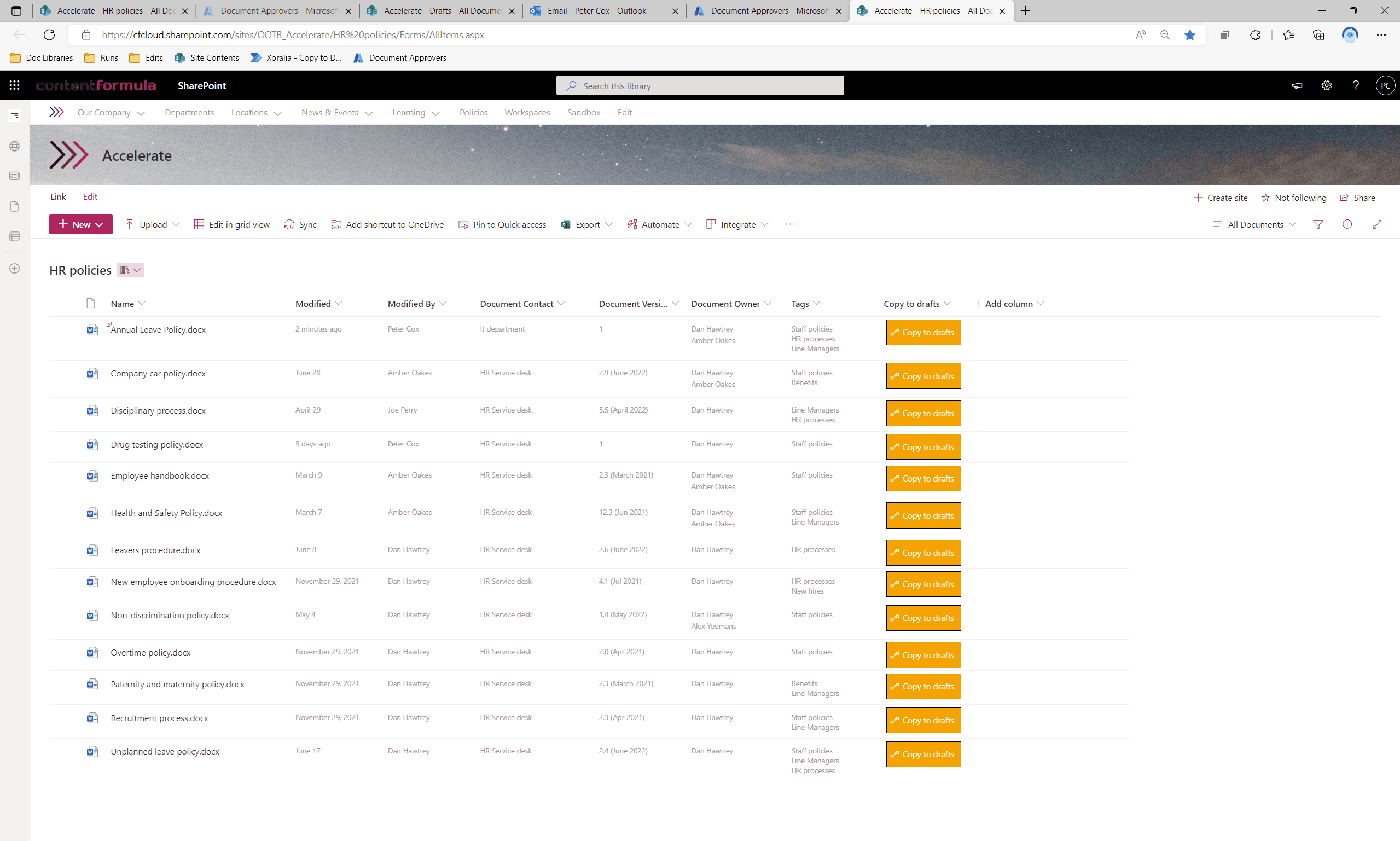Open the Modified column header menu
1400x841 pixels.
(318, 304)
